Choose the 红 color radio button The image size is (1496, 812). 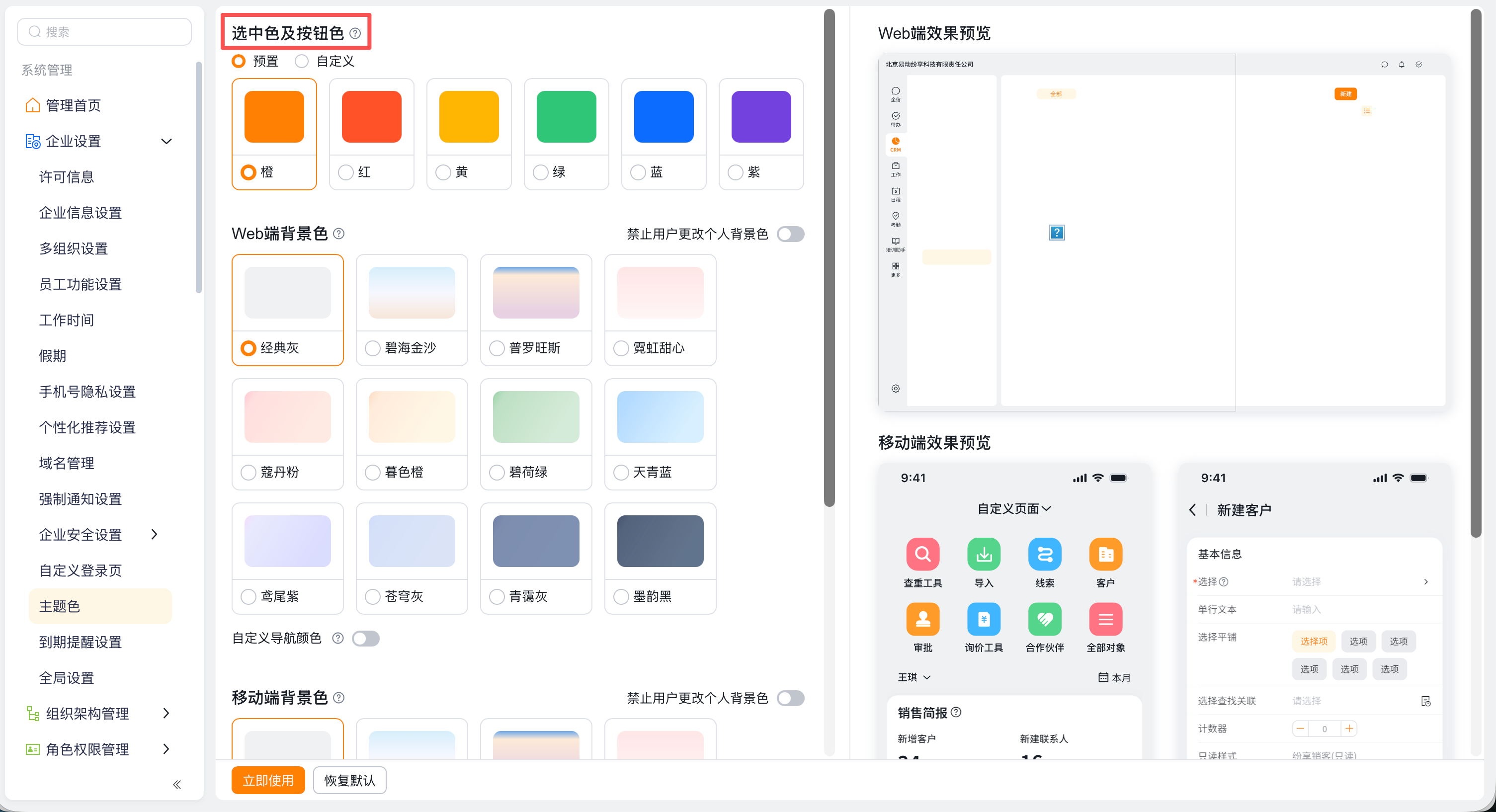click(345, 172)
